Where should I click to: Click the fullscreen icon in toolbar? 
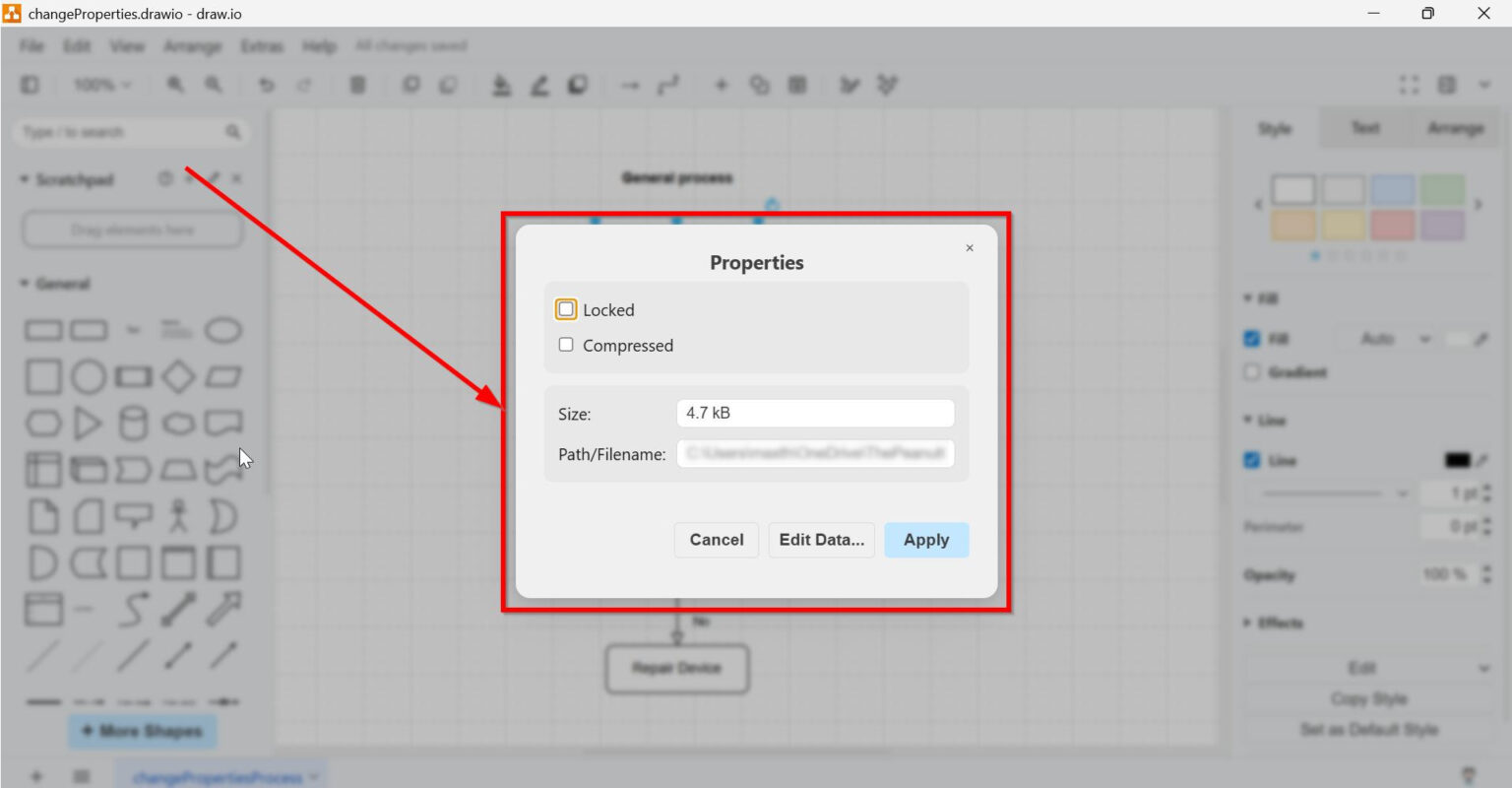[x=1410, y=86]
